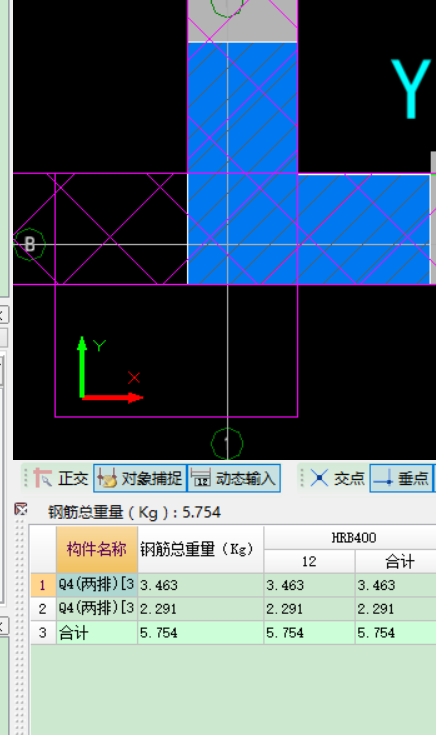436x735 pixels.
Task: Click row 1 value under column 12
Action: (x=309, y=585)
